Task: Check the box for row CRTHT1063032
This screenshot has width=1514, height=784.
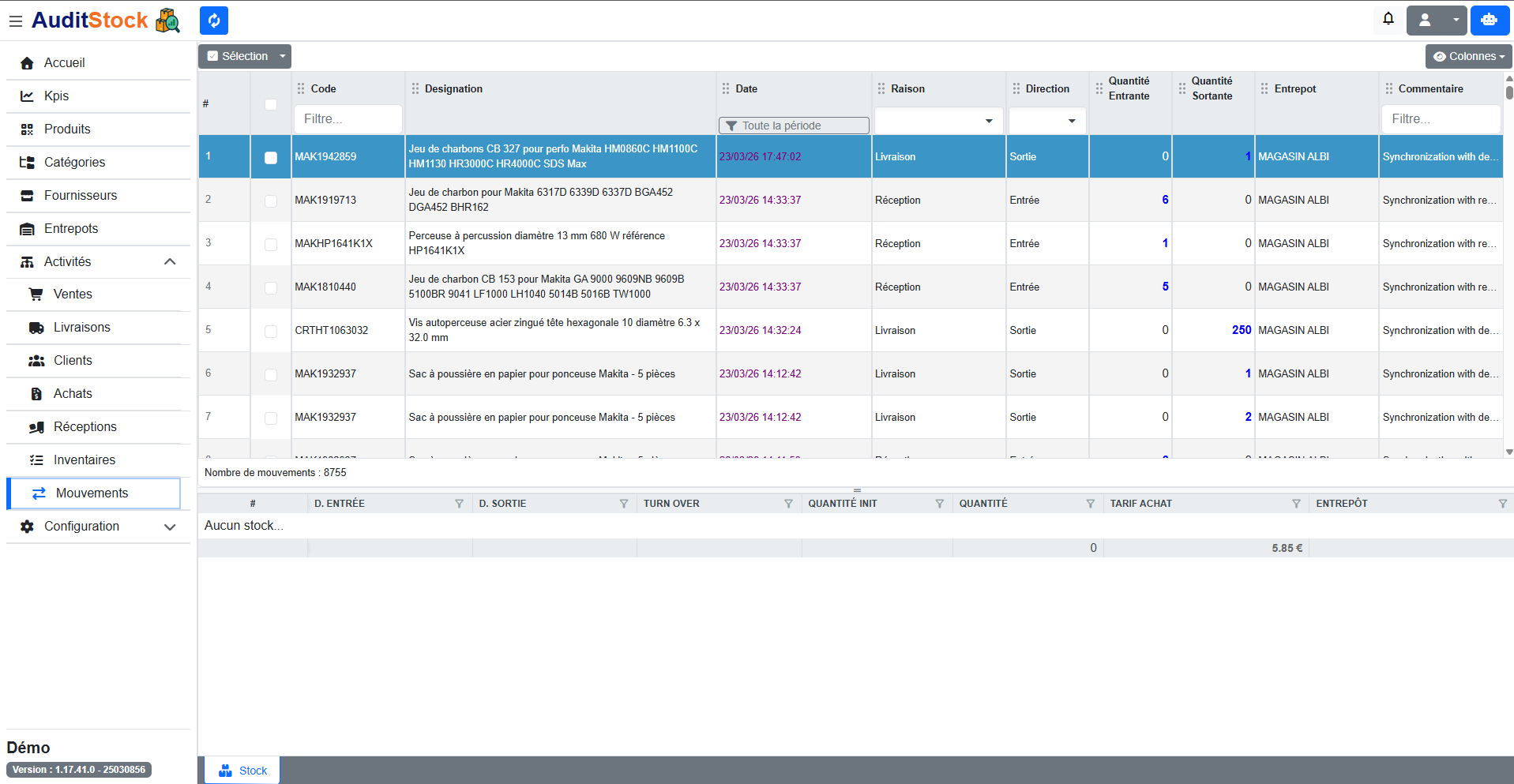Action: [x=271, y=331]
